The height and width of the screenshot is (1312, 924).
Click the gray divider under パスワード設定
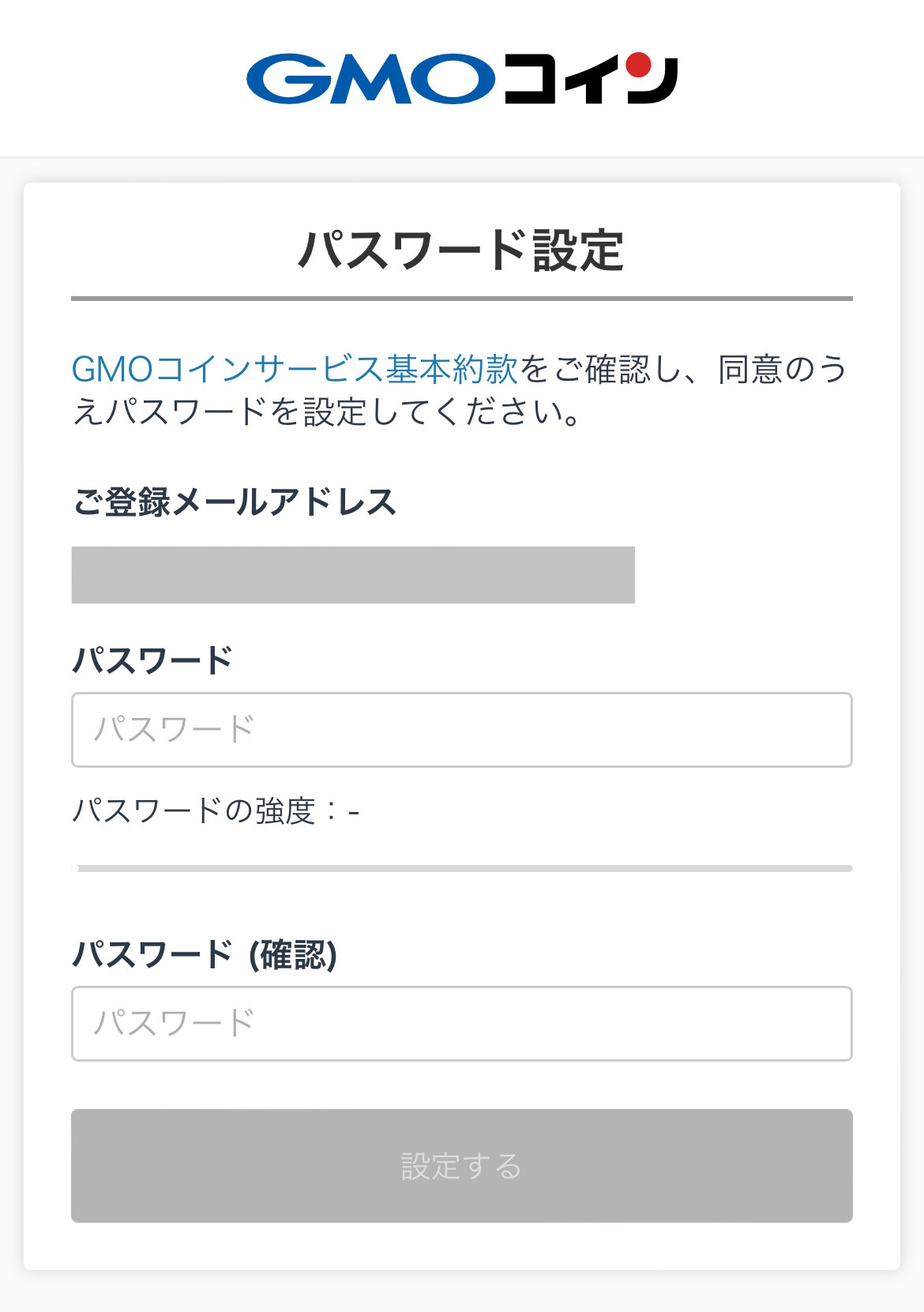[462, 299]
